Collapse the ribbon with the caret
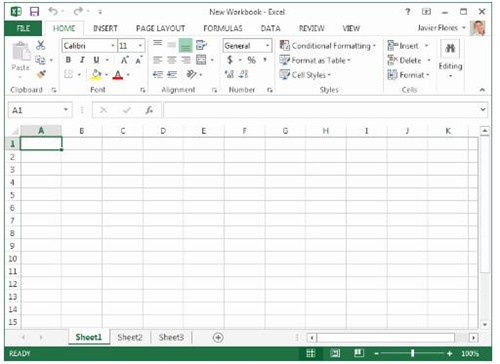Viewport: 500px width, 364px height. tap(482, 90)
